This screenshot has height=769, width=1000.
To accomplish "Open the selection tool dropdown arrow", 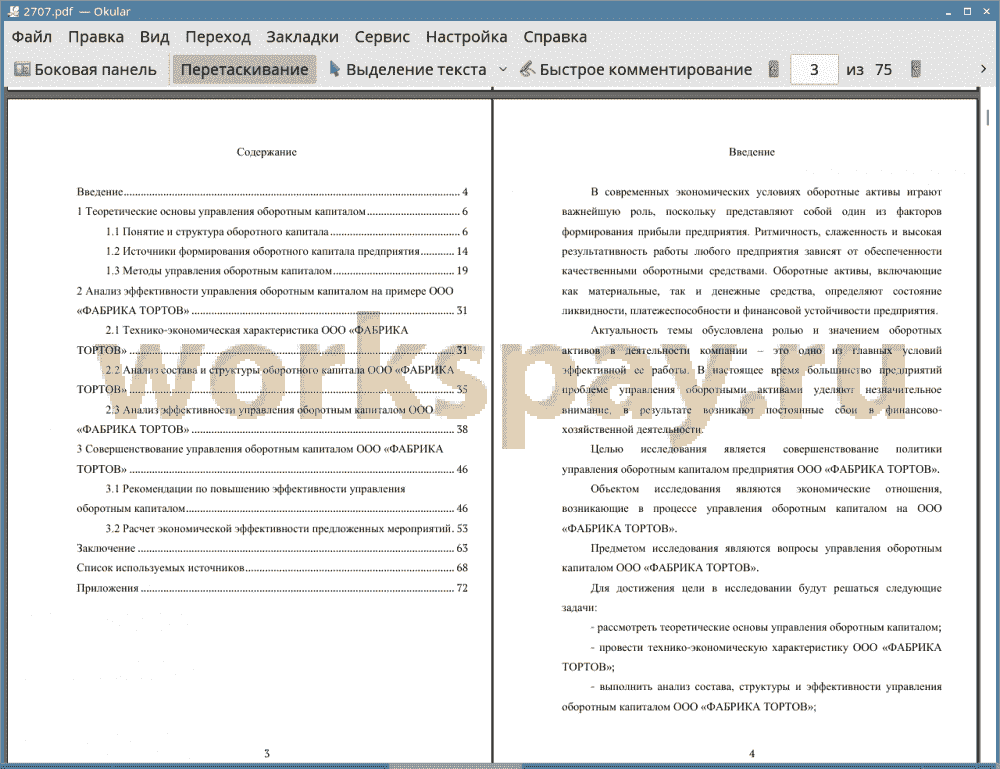I will (x=503, y=70).
